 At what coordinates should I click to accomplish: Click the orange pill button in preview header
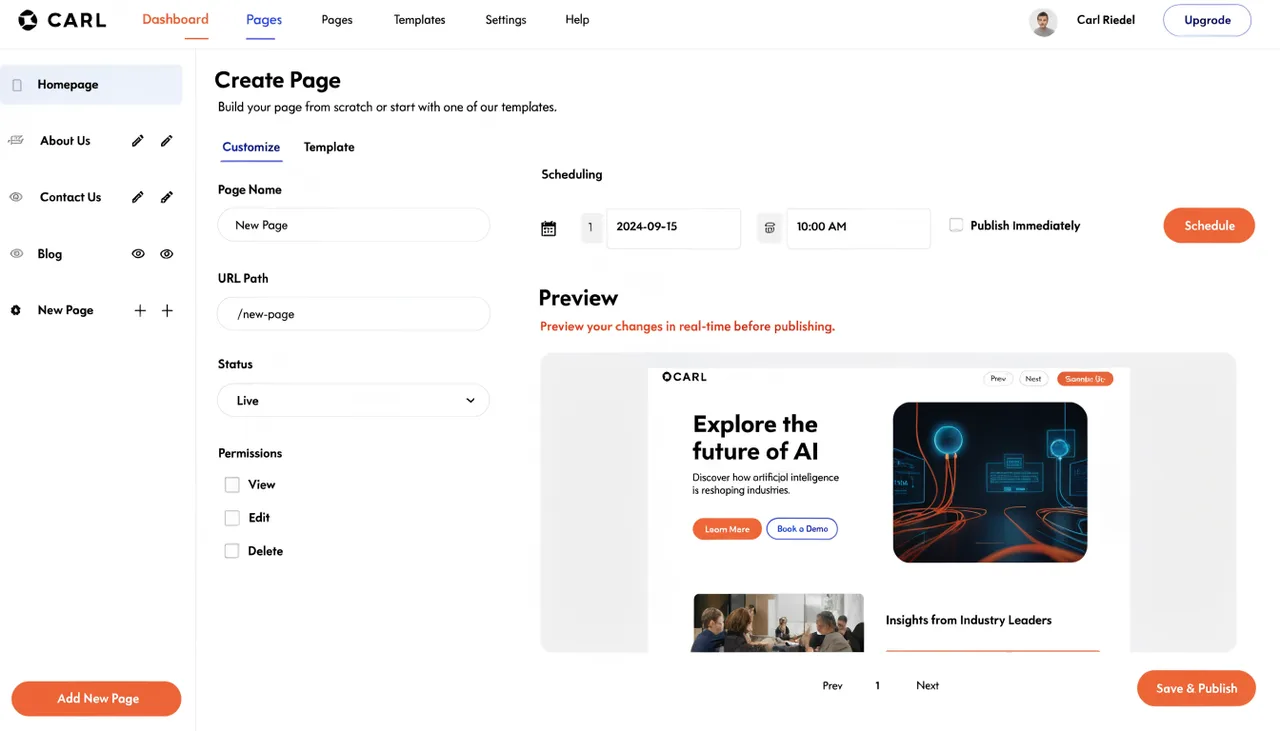click(1085, 379)
